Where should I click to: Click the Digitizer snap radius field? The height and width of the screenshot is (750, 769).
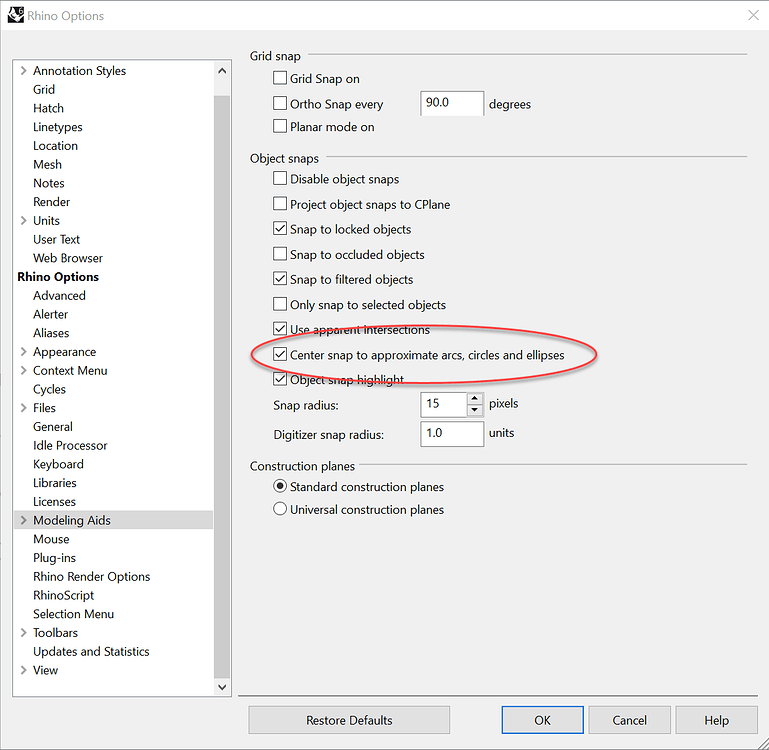[452, 434]
